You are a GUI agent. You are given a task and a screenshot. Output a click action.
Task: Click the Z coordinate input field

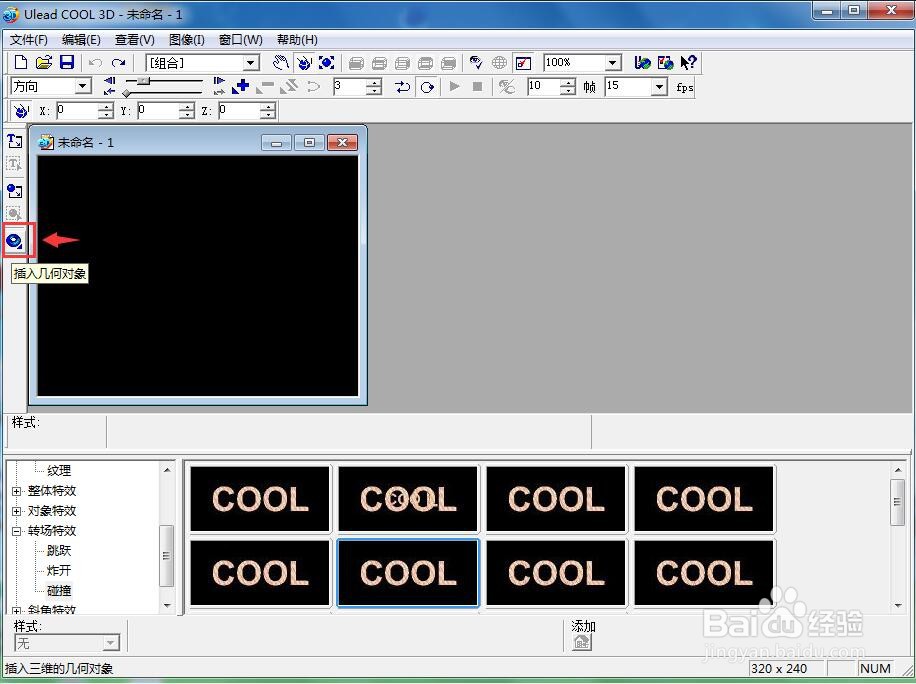[240, 110]
